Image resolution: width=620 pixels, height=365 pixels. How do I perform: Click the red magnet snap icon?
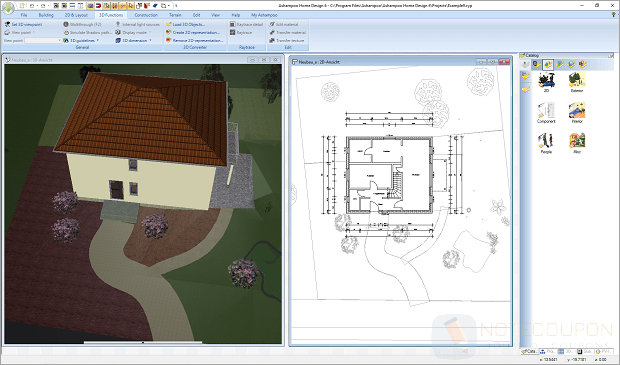pos(98,6)
